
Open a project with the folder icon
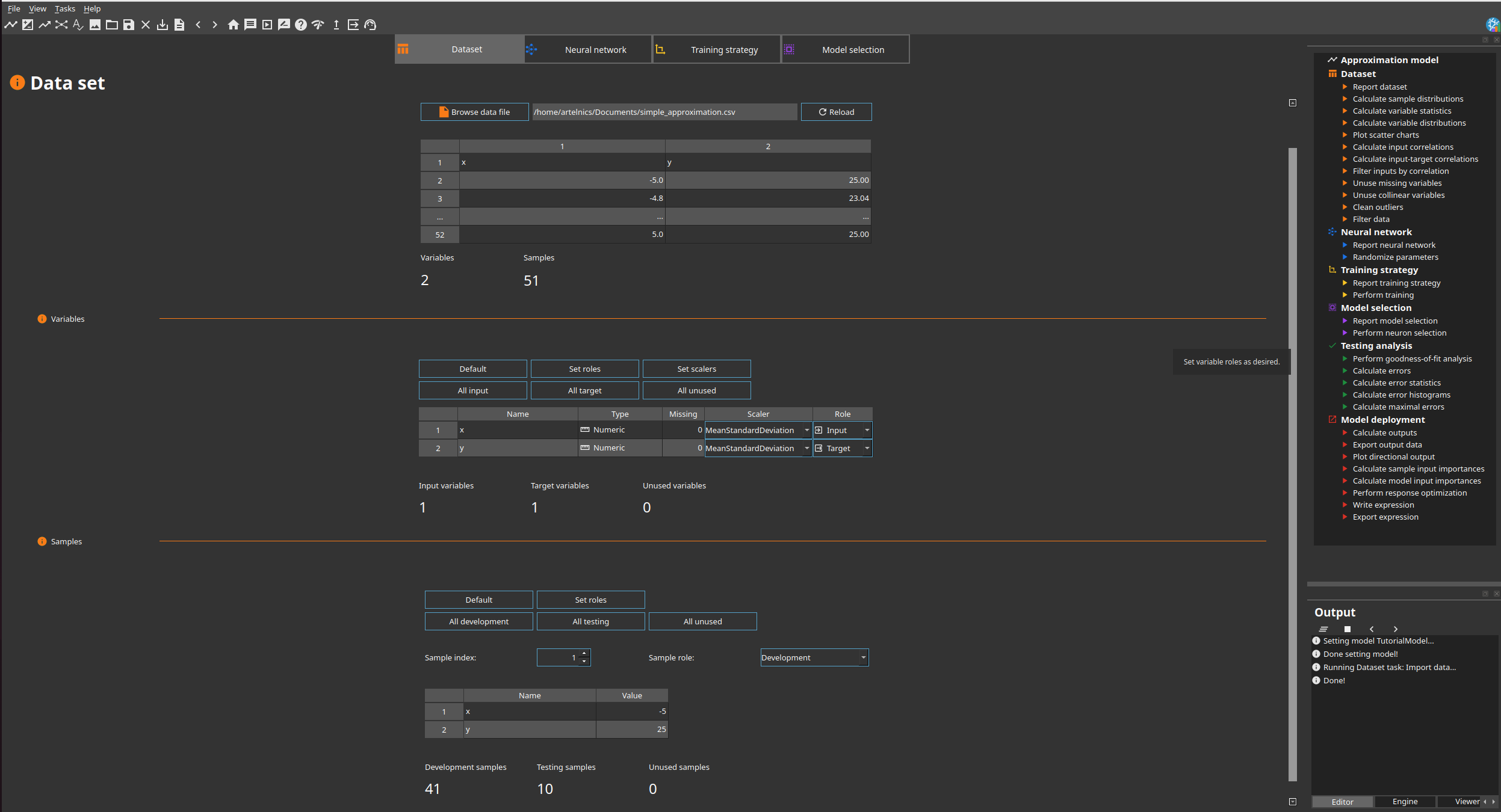pyautogui.click(x=112, y=25)
